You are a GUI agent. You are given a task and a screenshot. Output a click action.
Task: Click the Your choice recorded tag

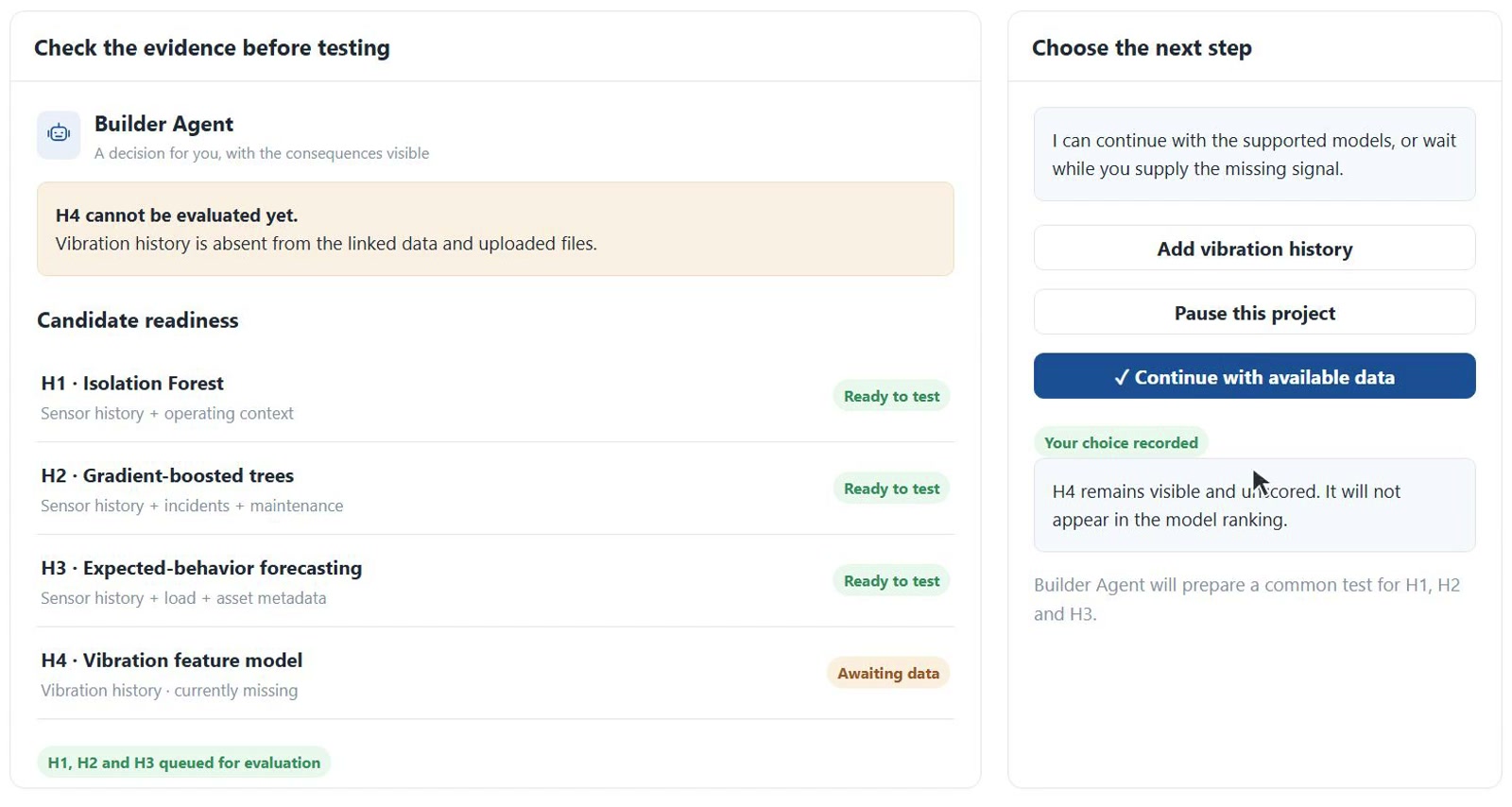(x=1121, y=442)
